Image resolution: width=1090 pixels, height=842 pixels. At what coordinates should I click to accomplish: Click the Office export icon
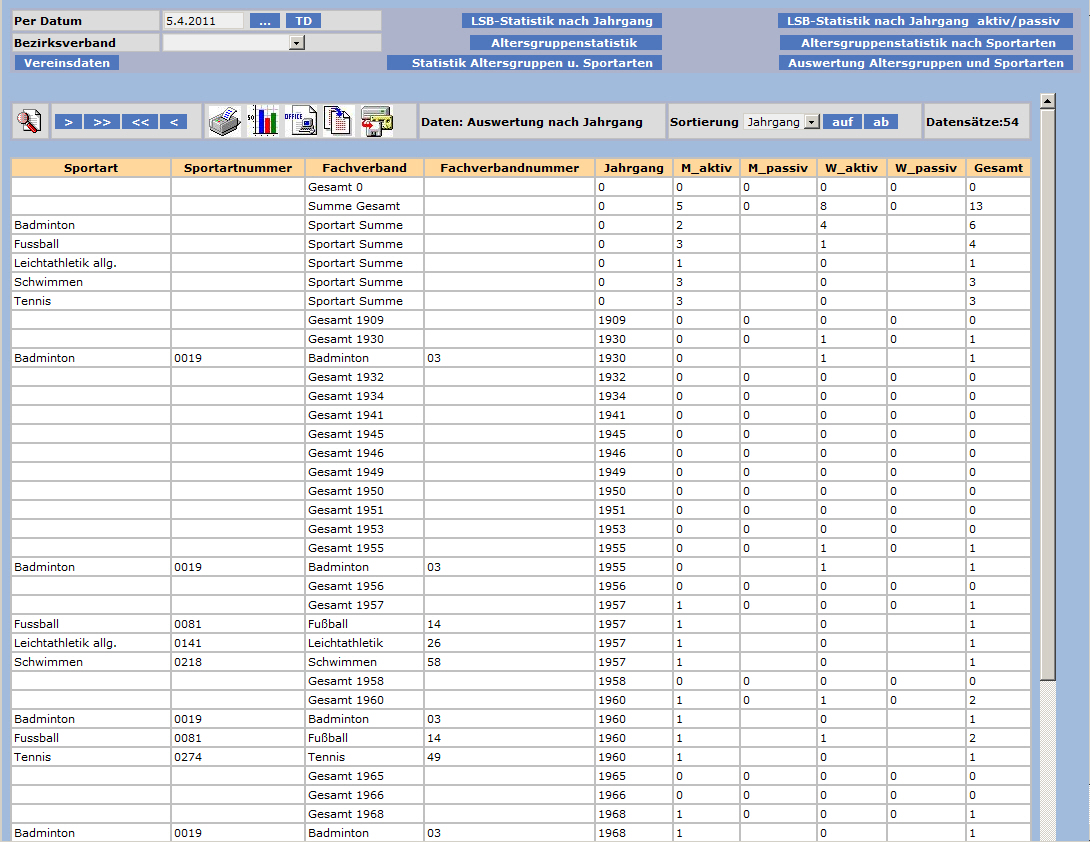click(300, 122)
